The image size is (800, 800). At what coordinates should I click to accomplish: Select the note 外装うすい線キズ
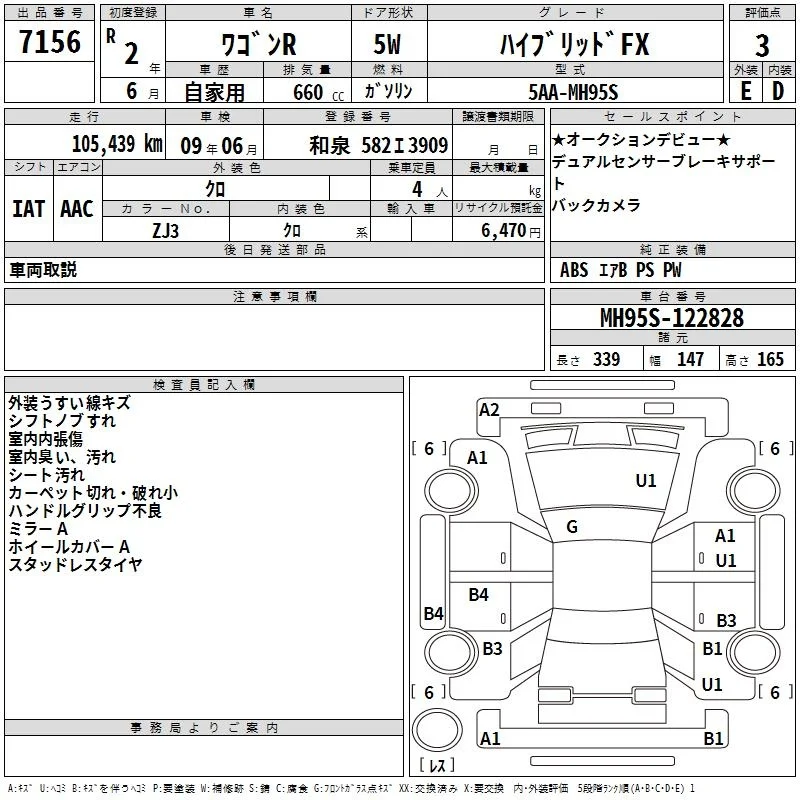pyautogui.click(x=69, y=403)
